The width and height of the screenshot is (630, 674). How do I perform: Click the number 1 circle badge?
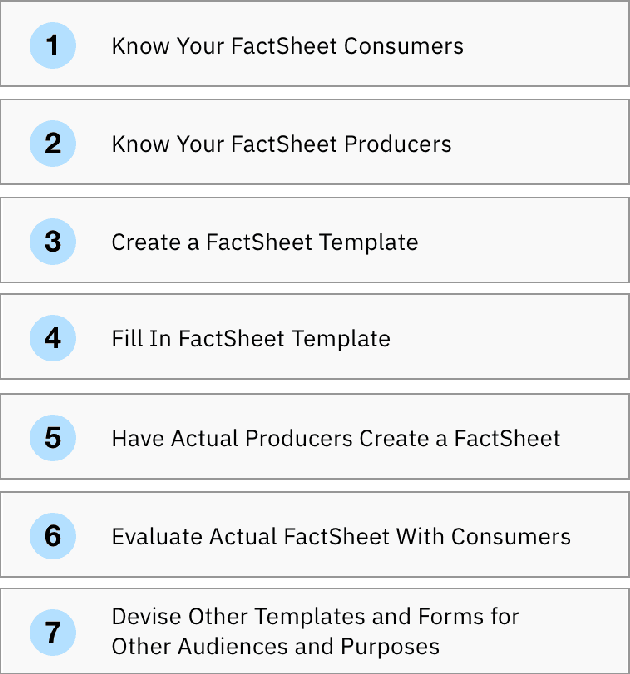tap(53, 45)
